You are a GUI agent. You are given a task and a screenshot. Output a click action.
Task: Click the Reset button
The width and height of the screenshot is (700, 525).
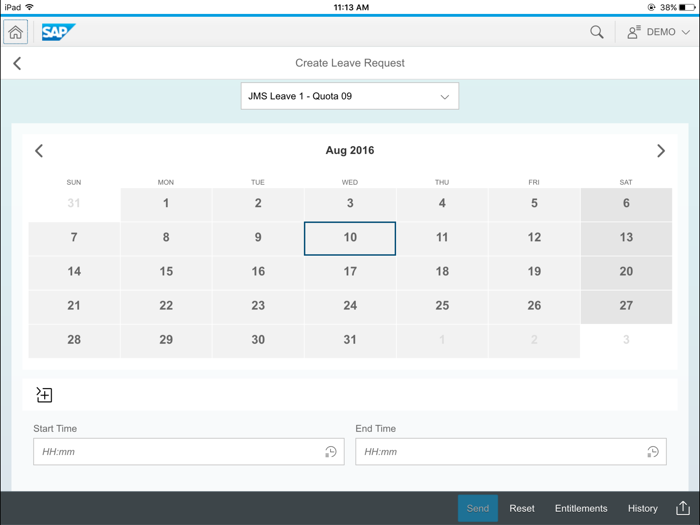[x=522, y=508]
